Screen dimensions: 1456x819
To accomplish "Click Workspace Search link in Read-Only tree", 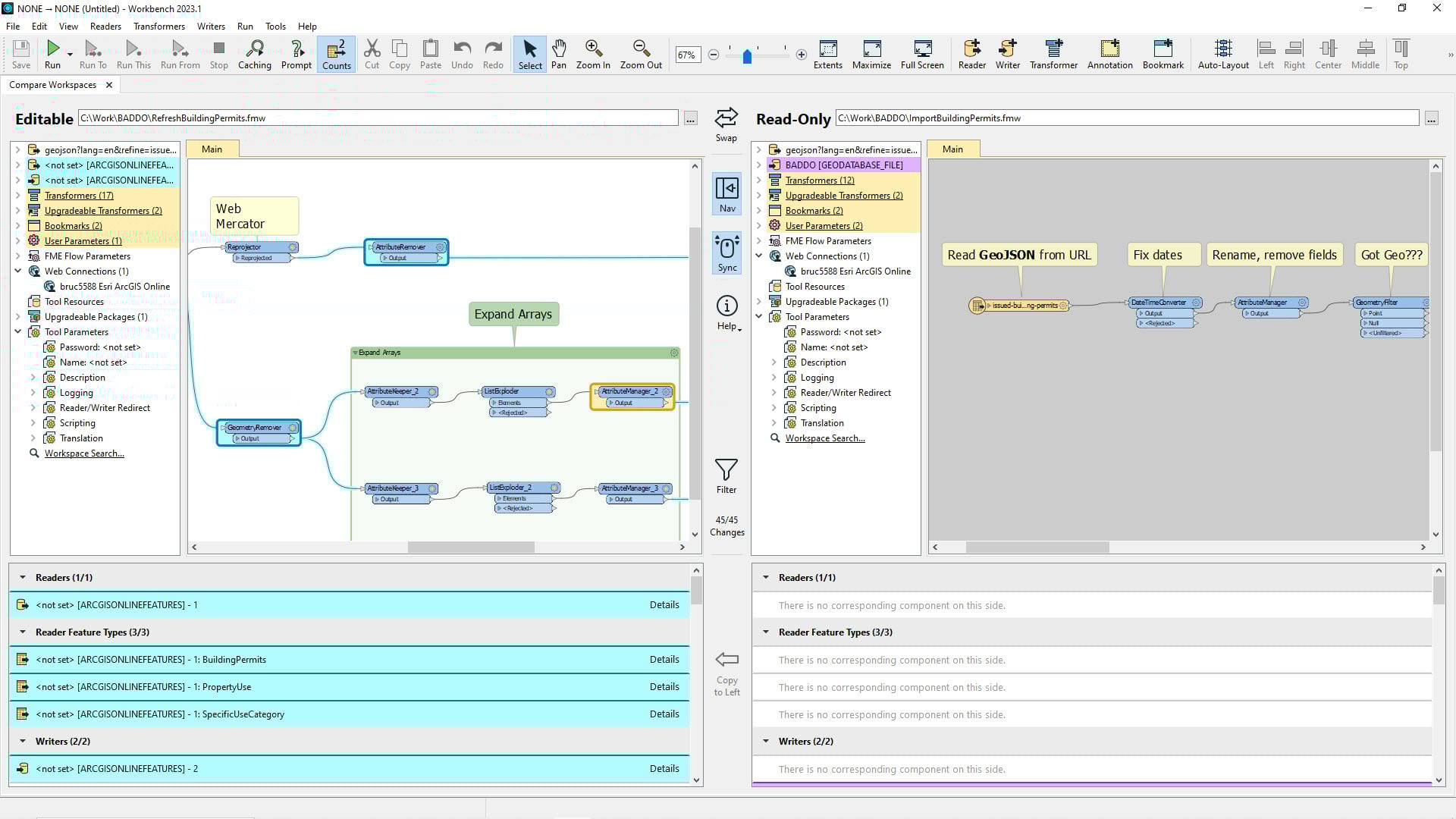I will [824, 438].
